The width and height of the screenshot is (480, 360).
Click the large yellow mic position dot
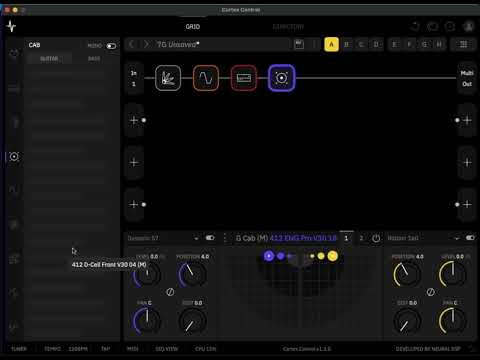(332, 256)
